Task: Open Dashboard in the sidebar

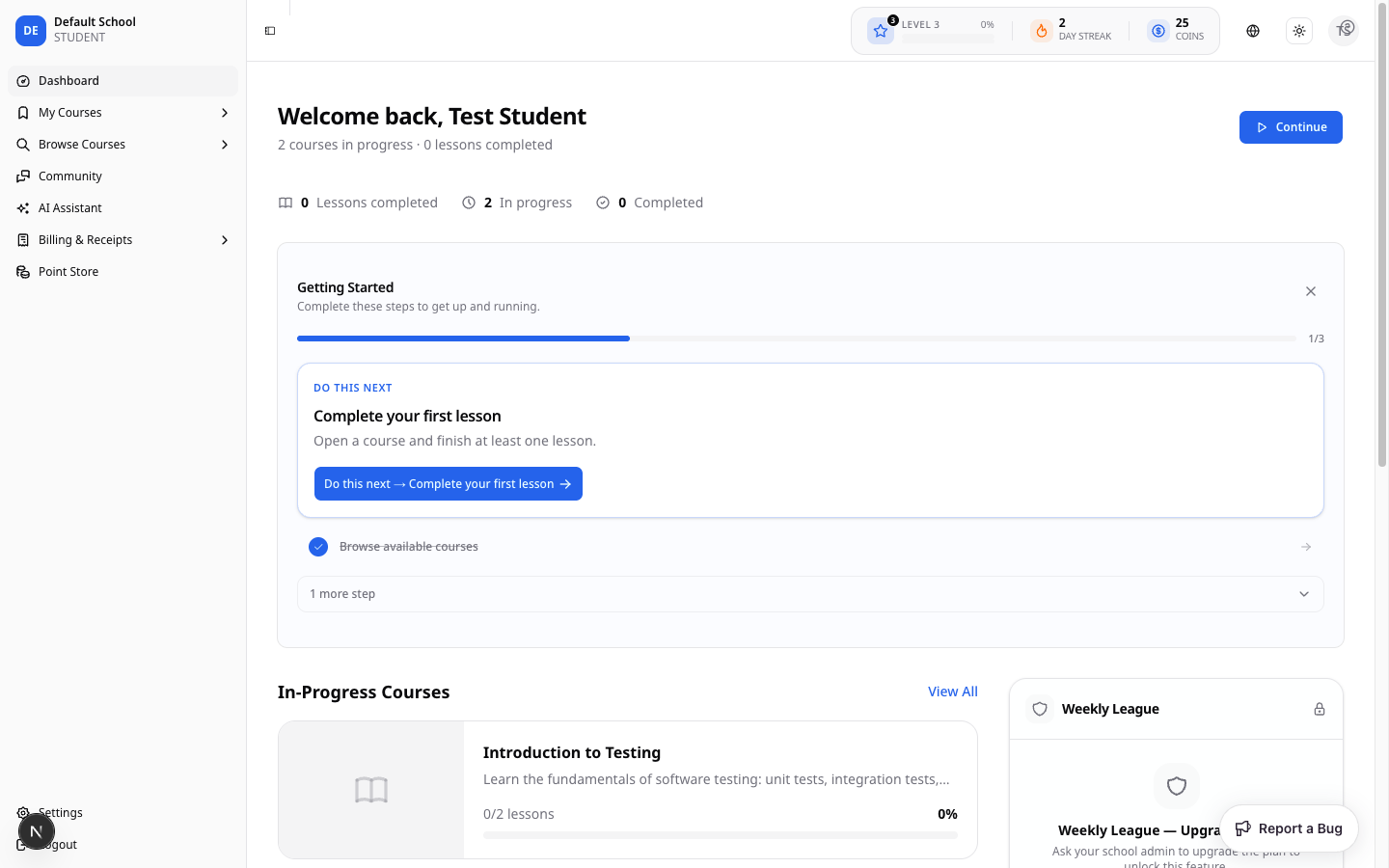Action: click(x=123, y=81)
